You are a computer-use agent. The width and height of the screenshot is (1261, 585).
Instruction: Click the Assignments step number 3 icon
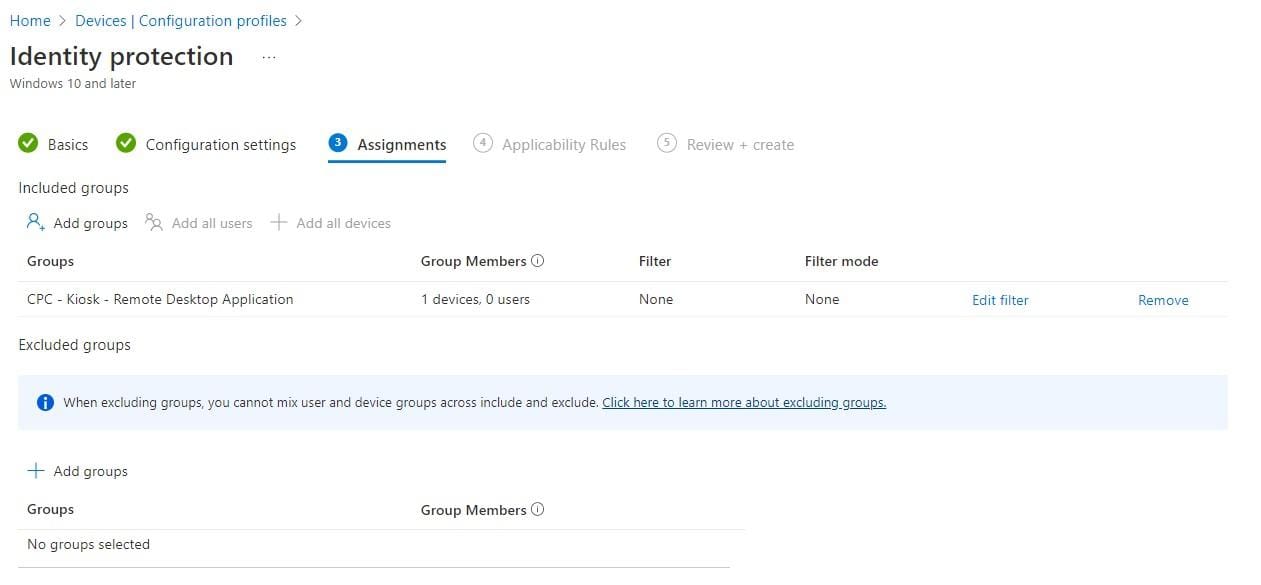click(338, 144)
